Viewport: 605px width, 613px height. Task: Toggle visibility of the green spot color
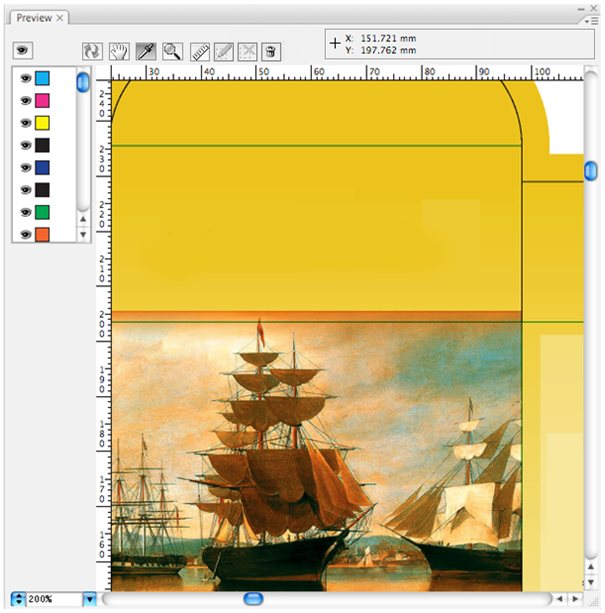25,212
